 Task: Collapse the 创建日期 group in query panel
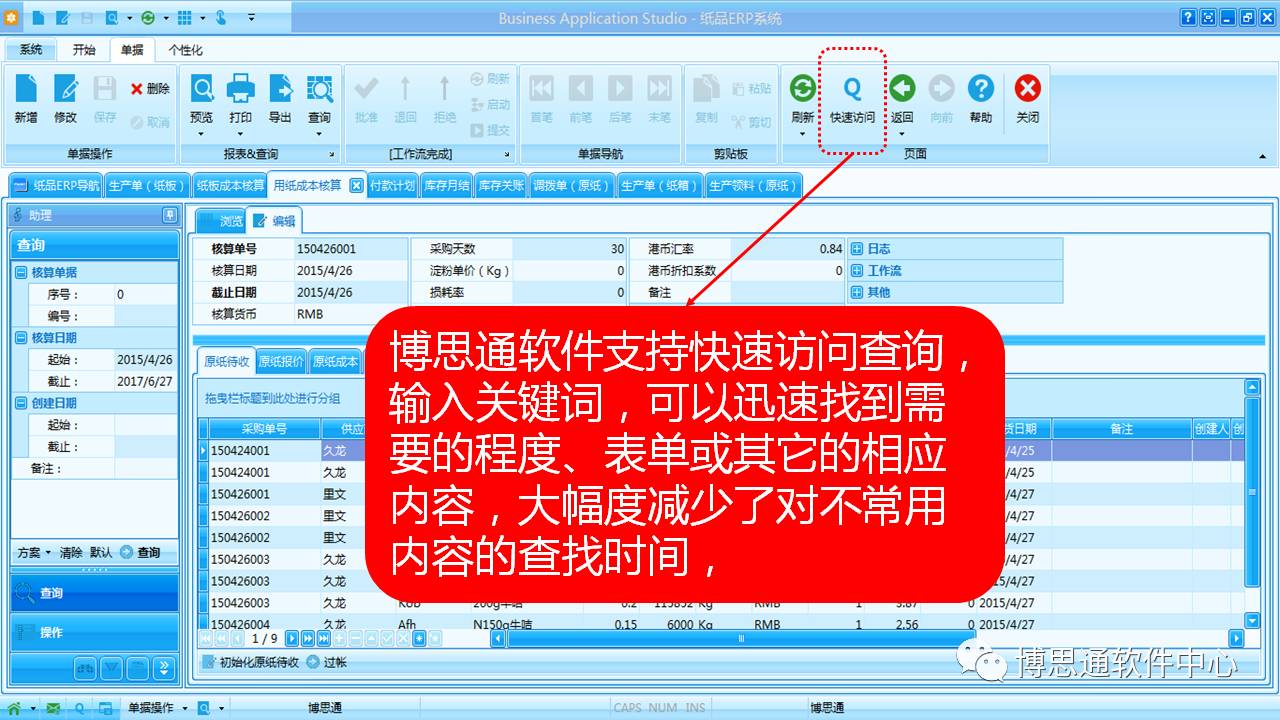tap(21, 403)
